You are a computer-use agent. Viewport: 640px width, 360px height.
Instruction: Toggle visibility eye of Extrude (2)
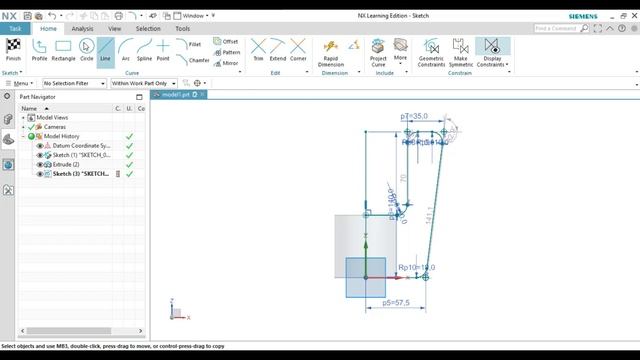pyautogui.click(x=40, y=164)
